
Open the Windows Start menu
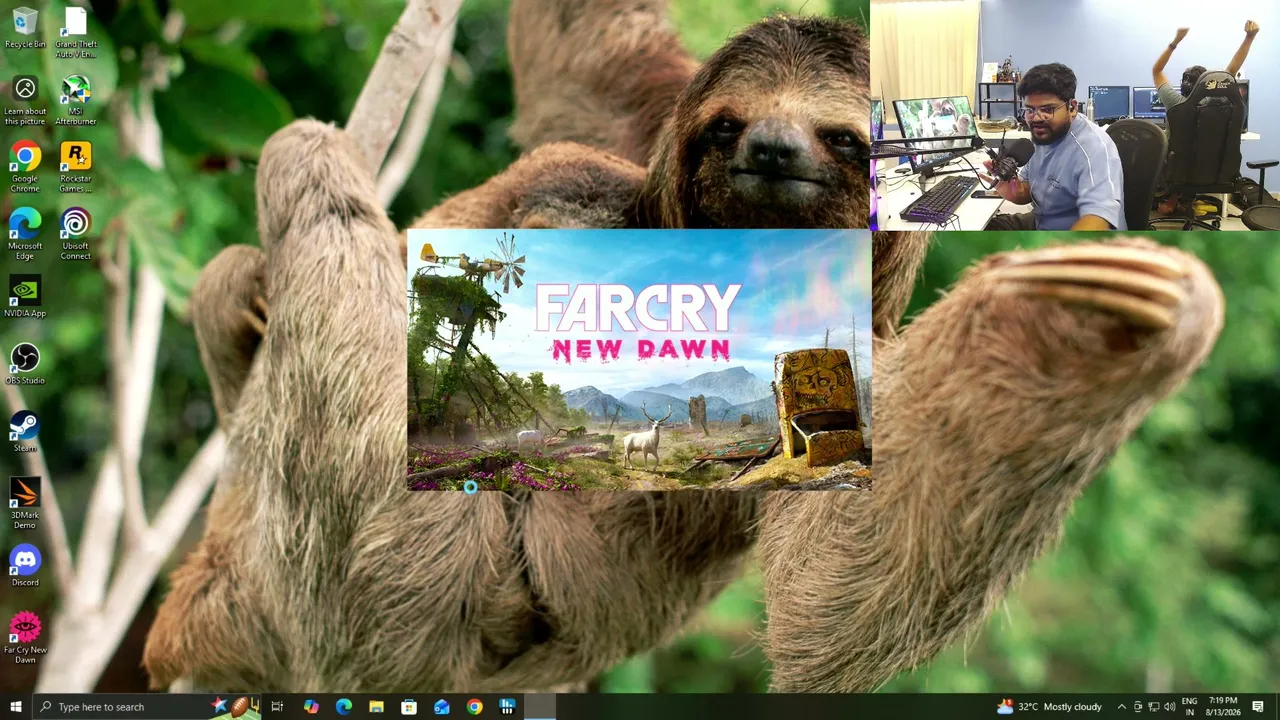15,707
